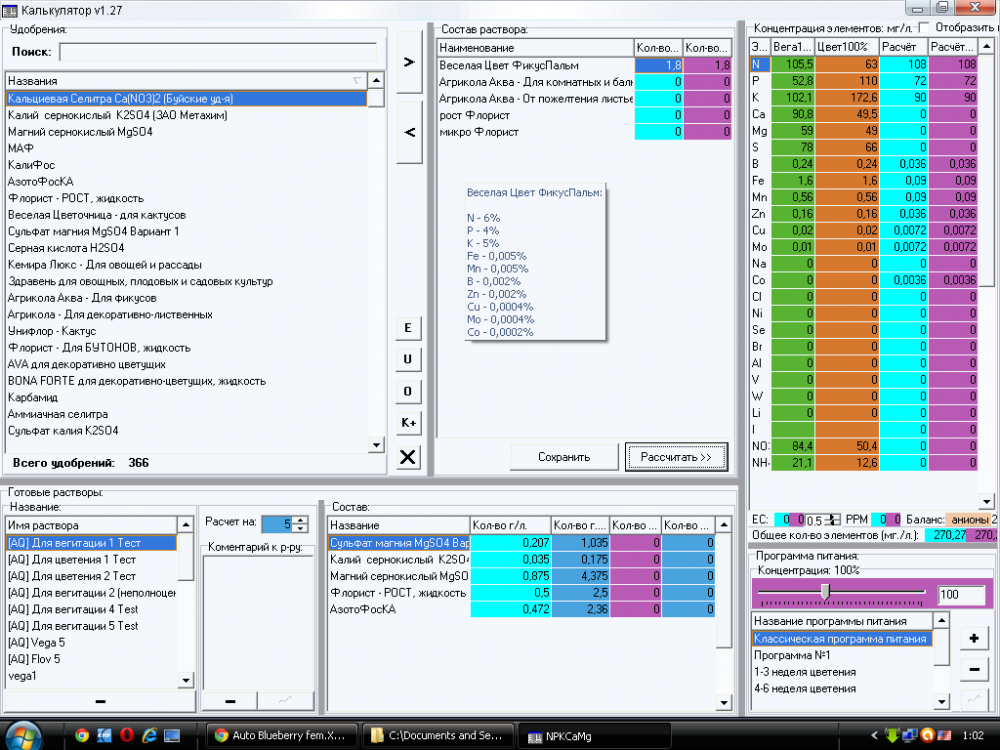
Task: Click the "<" remove fertilizer arrow button
Action: [x=409, y=133]
